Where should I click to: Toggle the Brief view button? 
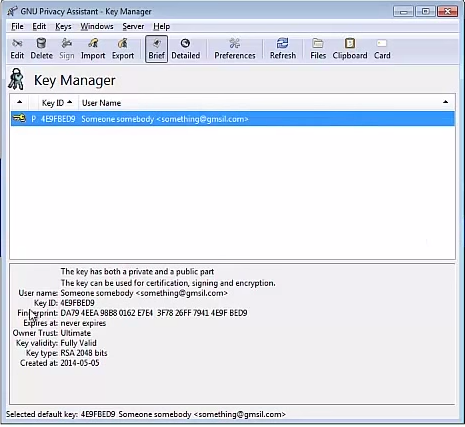(x=156, y=49)
